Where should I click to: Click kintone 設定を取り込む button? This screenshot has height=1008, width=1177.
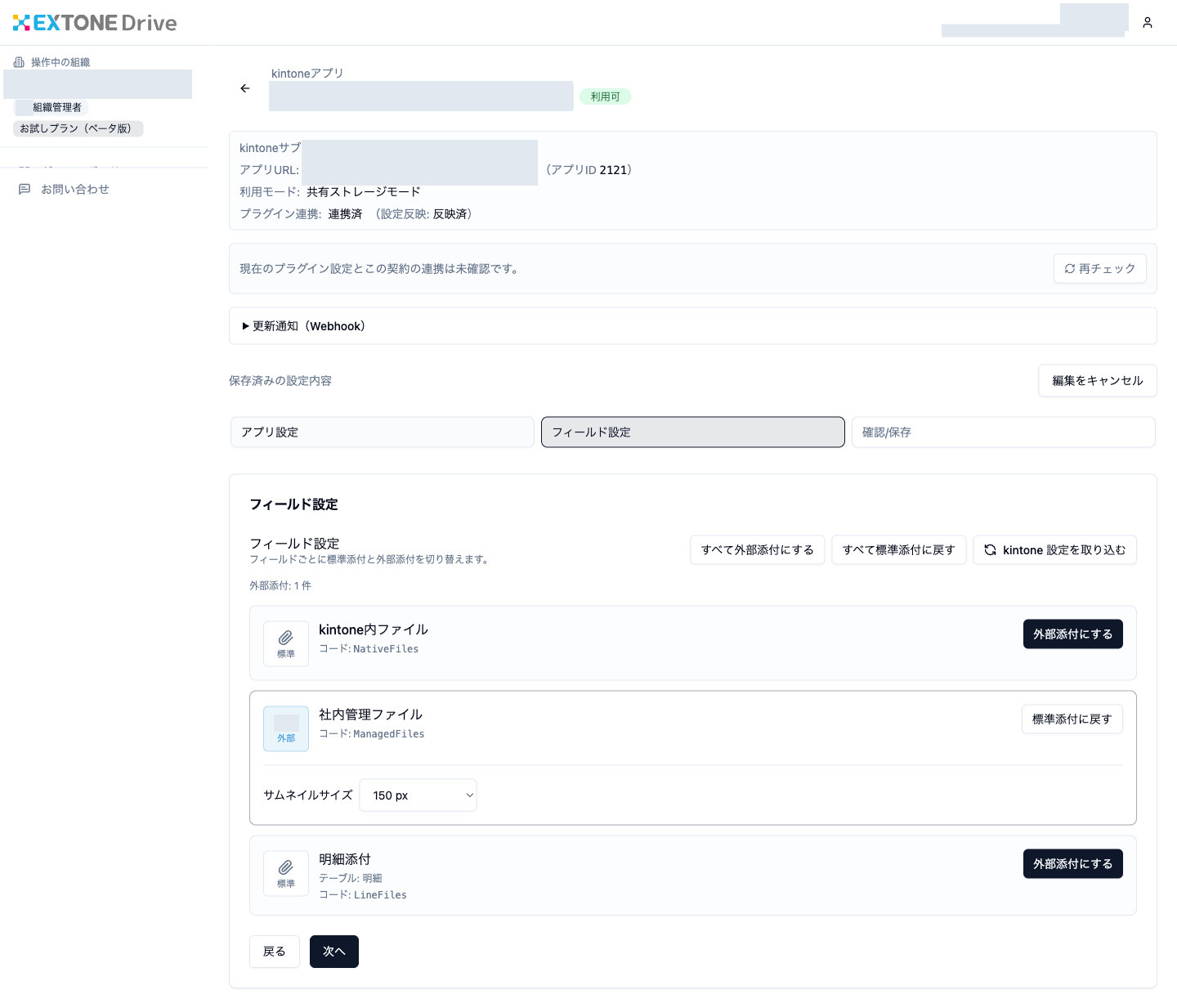coord(1054,549)
